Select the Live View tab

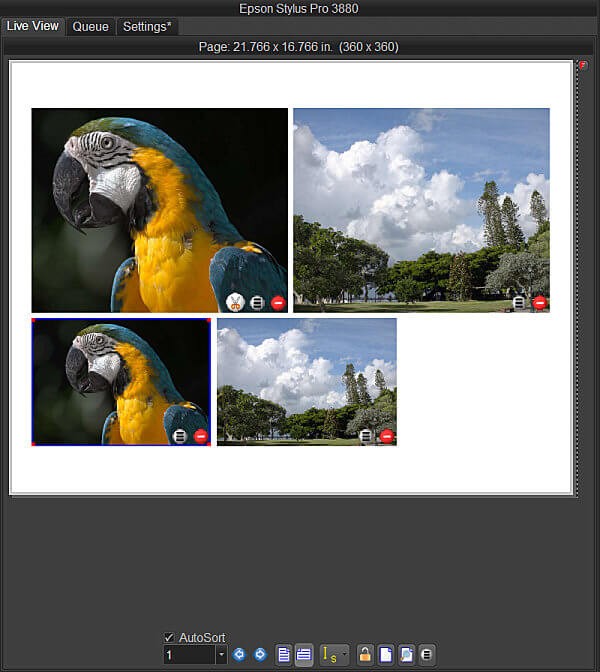coord(32,26)
